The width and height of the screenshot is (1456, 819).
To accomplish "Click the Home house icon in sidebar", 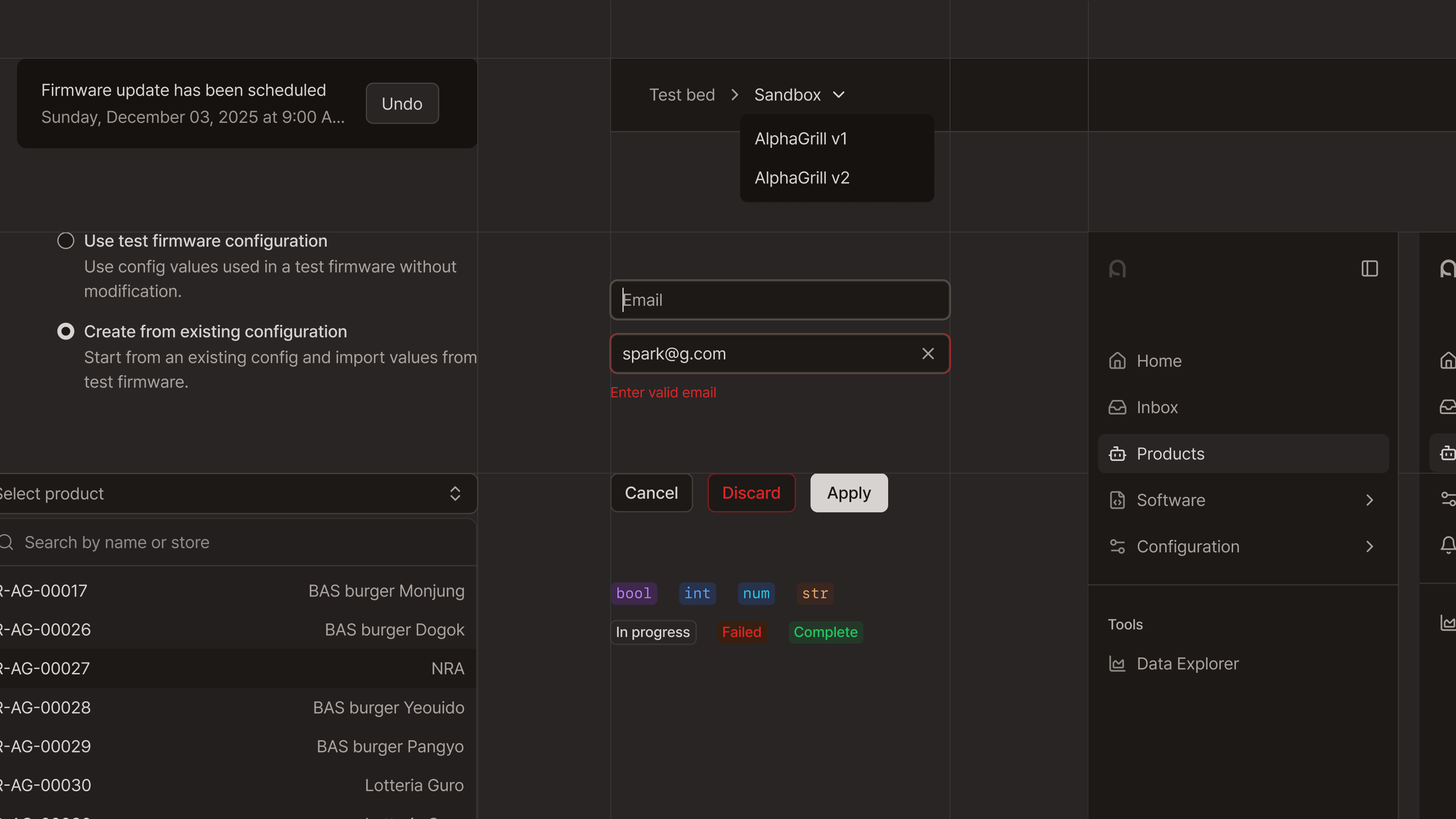I will 1117,361.
